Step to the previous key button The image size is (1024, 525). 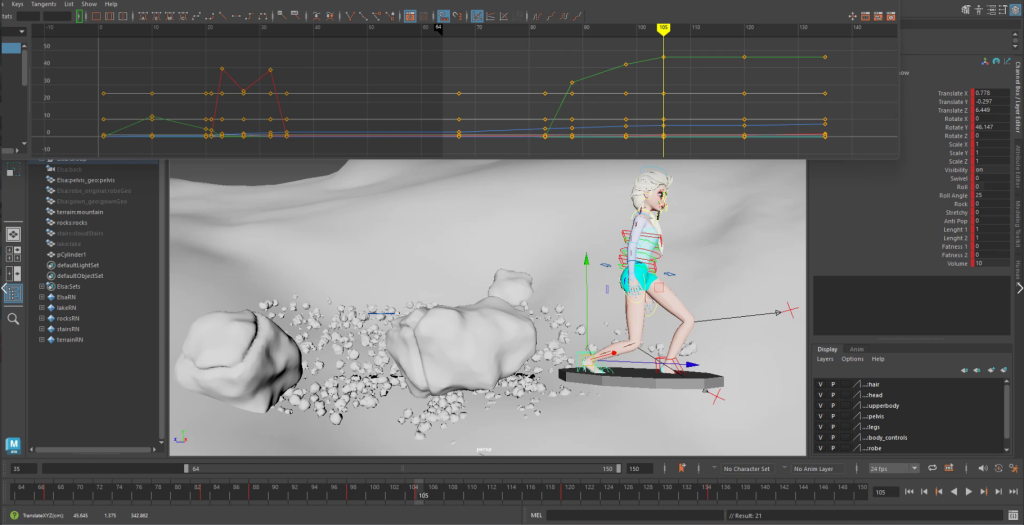(938, 492)
